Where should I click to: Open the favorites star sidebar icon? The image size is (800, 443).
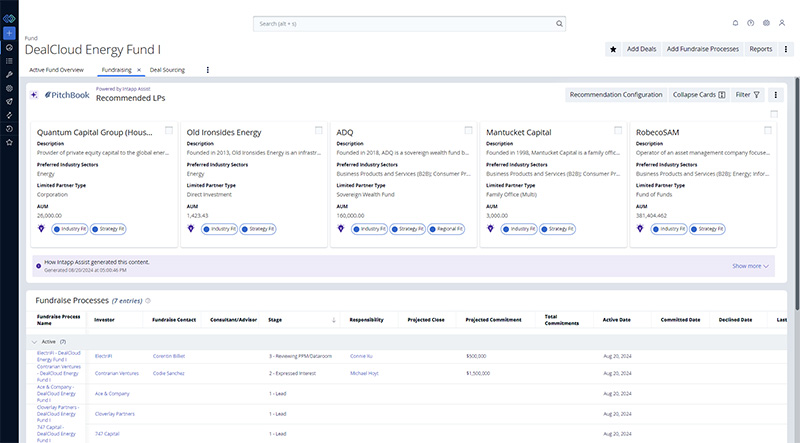[9, 142]
